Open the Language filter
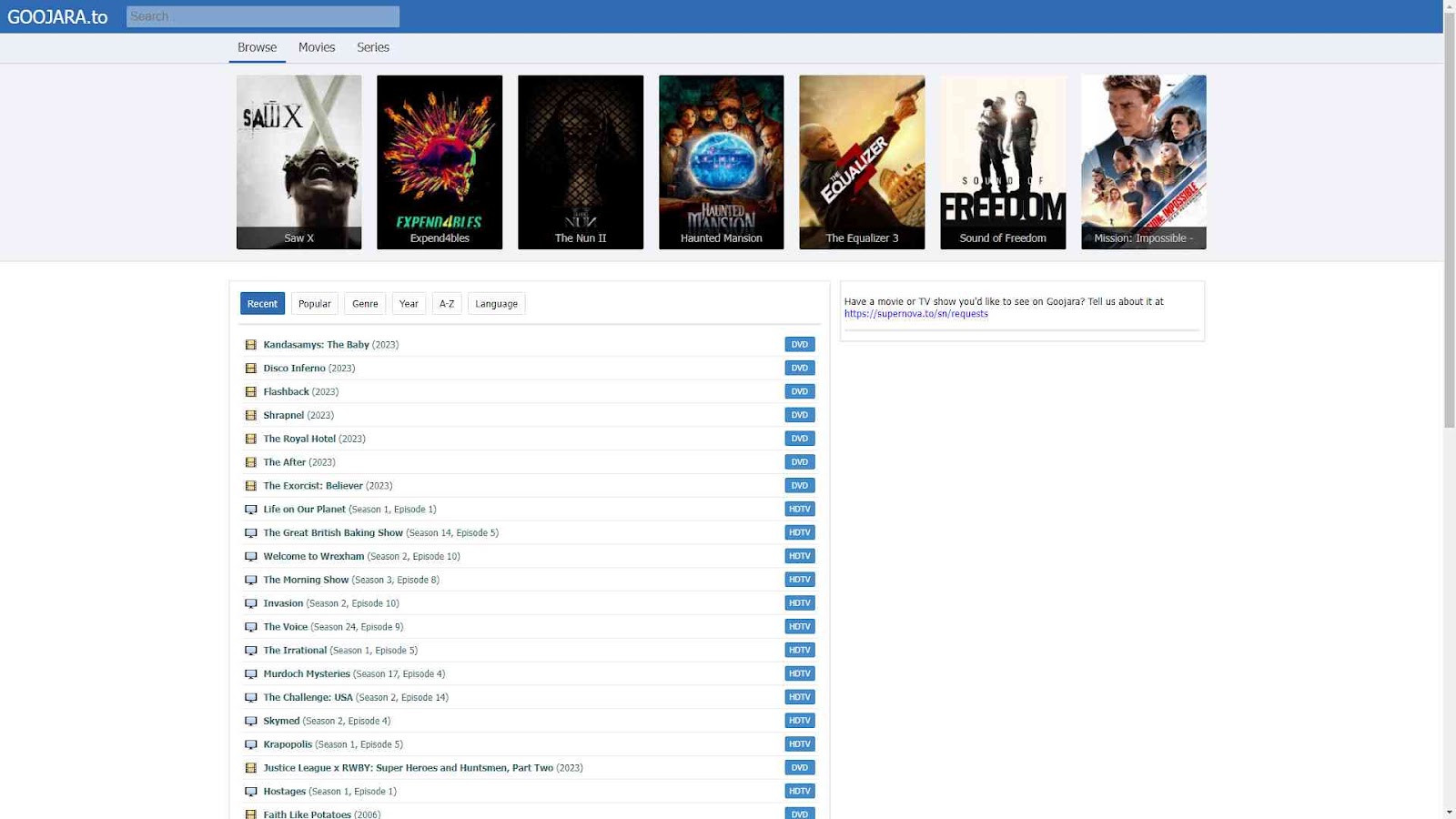The width and height of the screenshot is (1456, 819). pos(496,304)
